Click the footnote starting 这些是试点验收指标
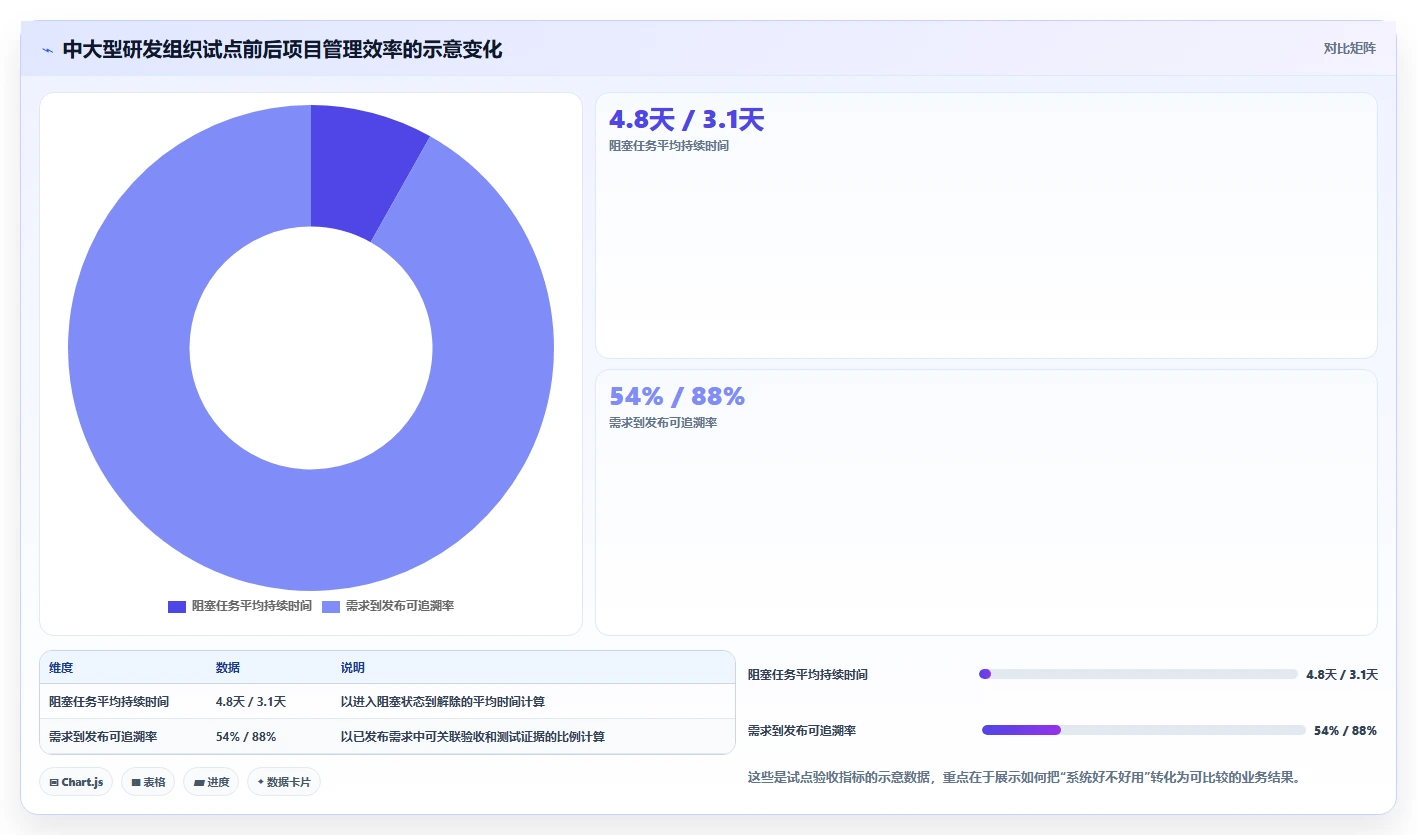 point(1027,777)
